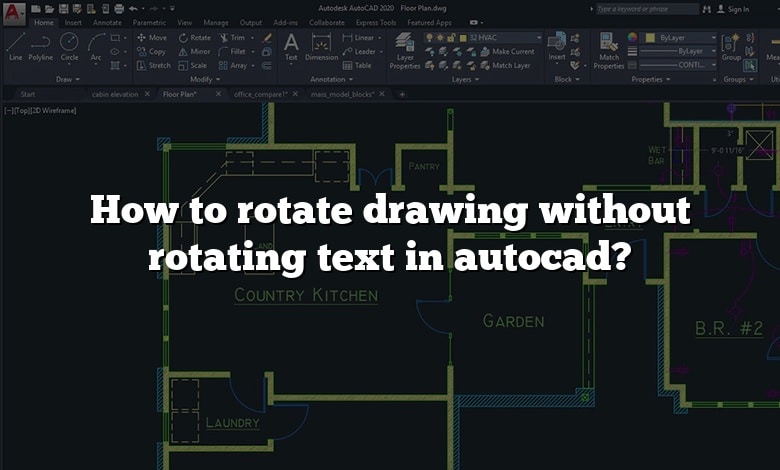Open the ByLayer lineweight dropdown
This screenshot has width=780, height=470.
point(678,51)
